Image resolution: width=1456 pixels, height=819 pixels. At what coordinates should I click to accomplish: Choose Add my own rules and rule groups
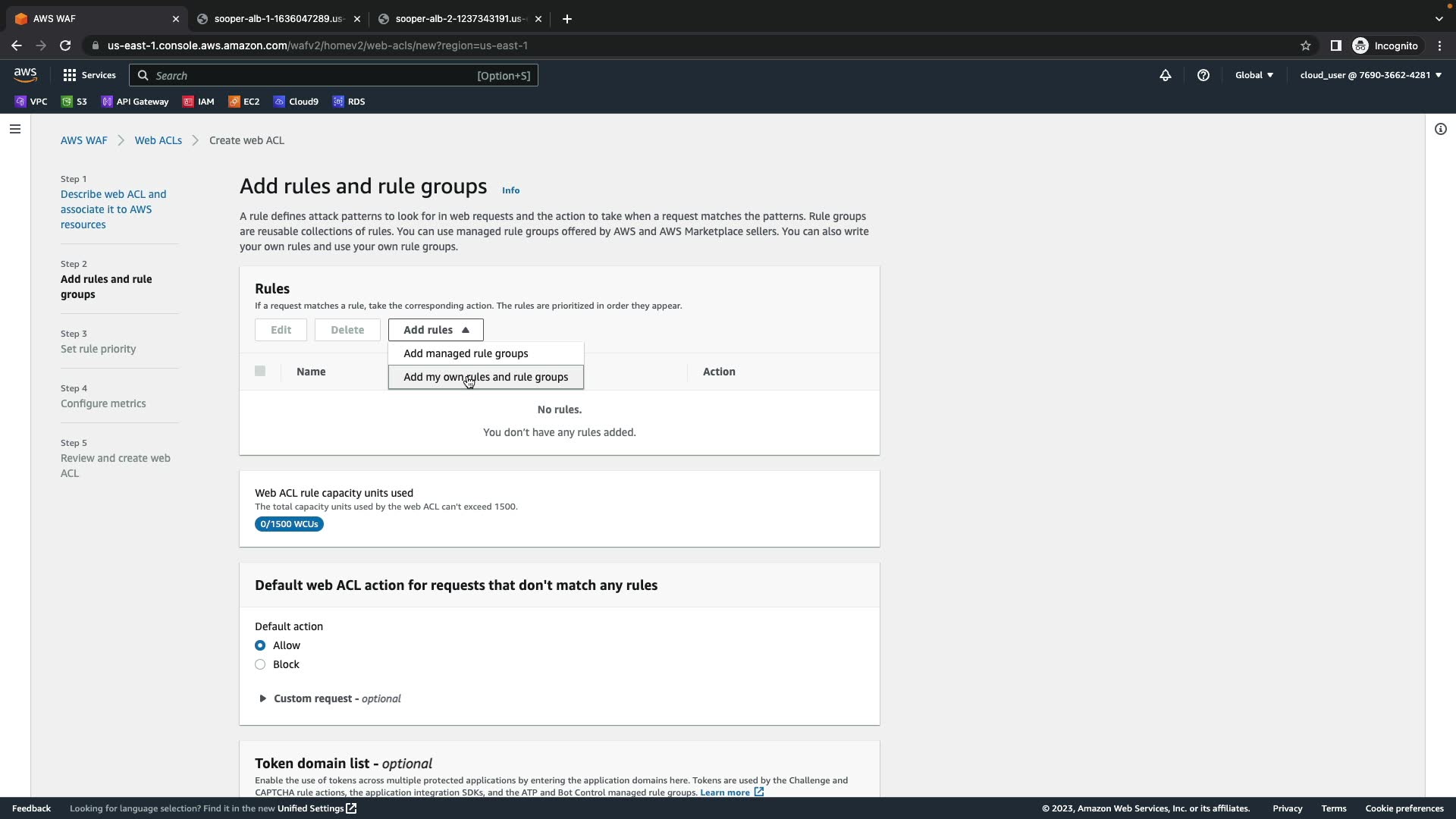(x=485, y=377)
